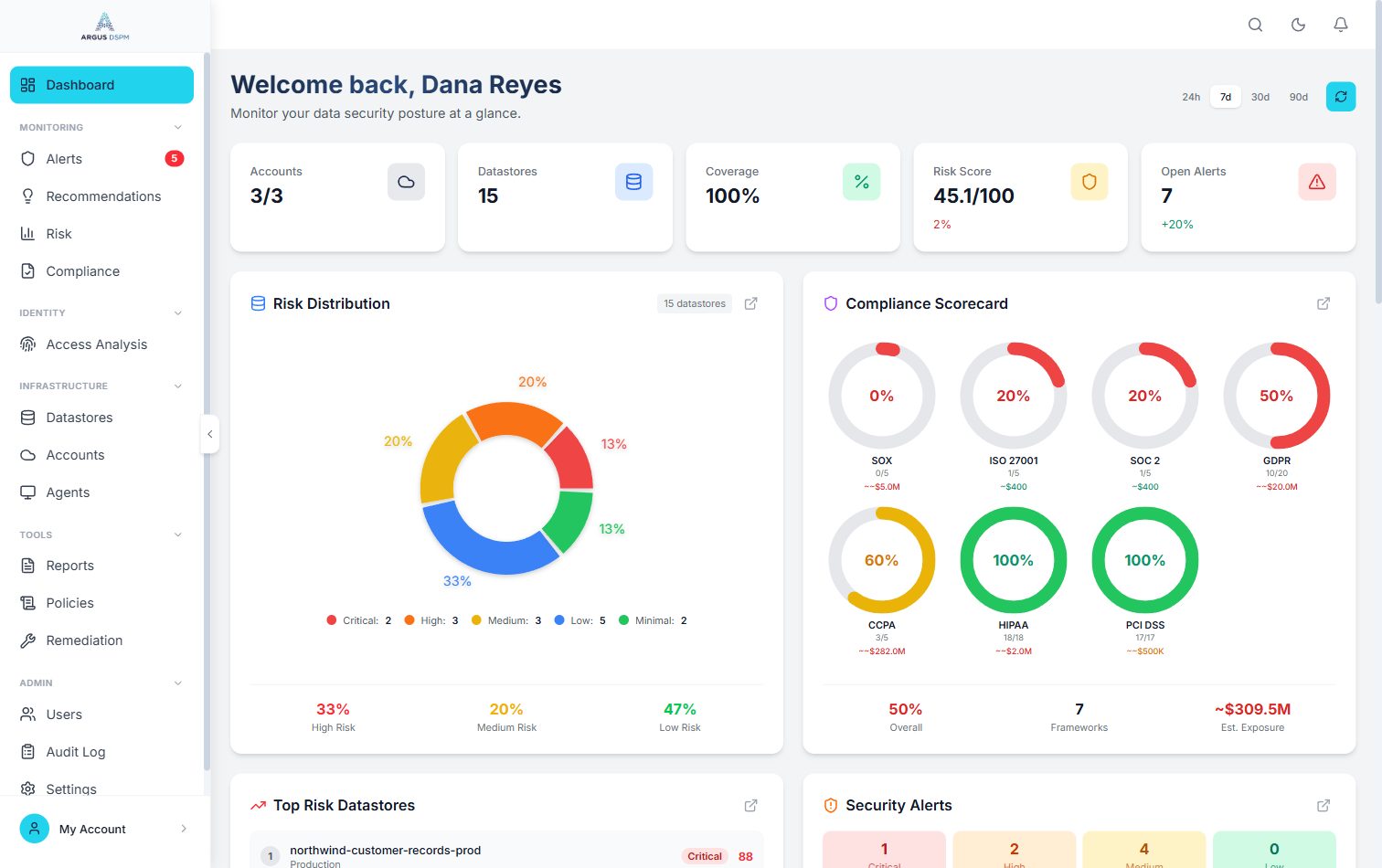1382x868 pixels.
Task: Click the Coverage card percent icon
Action: point(861,182)
